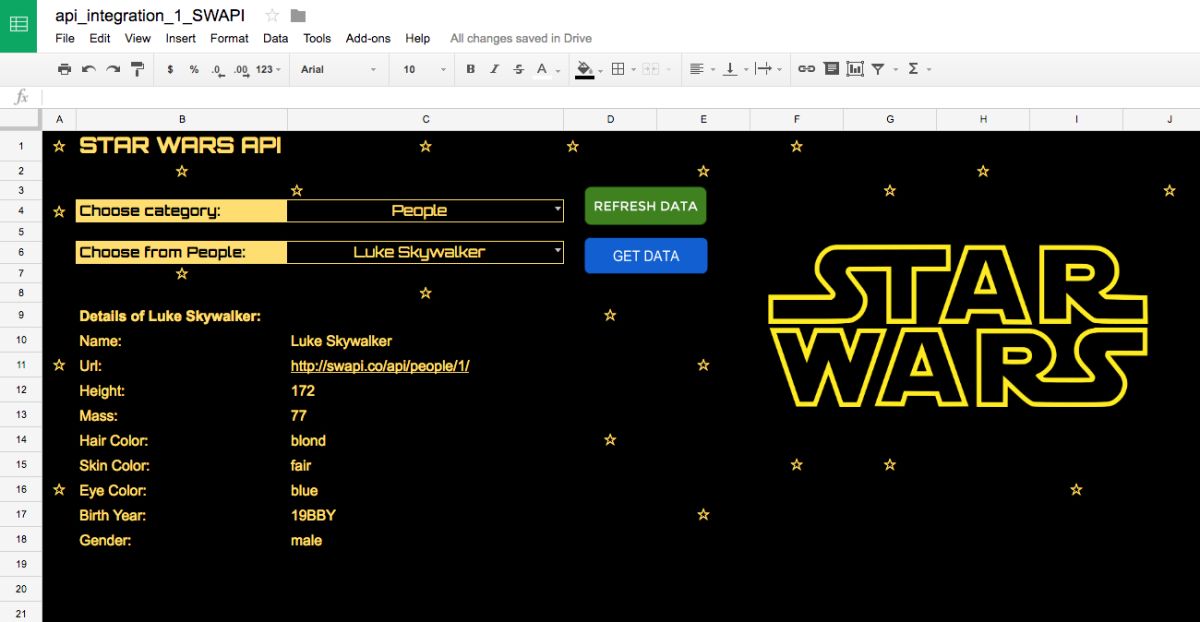1200x622 pixels.
Task: Open the more number formats dropdown
Action: 268,69
